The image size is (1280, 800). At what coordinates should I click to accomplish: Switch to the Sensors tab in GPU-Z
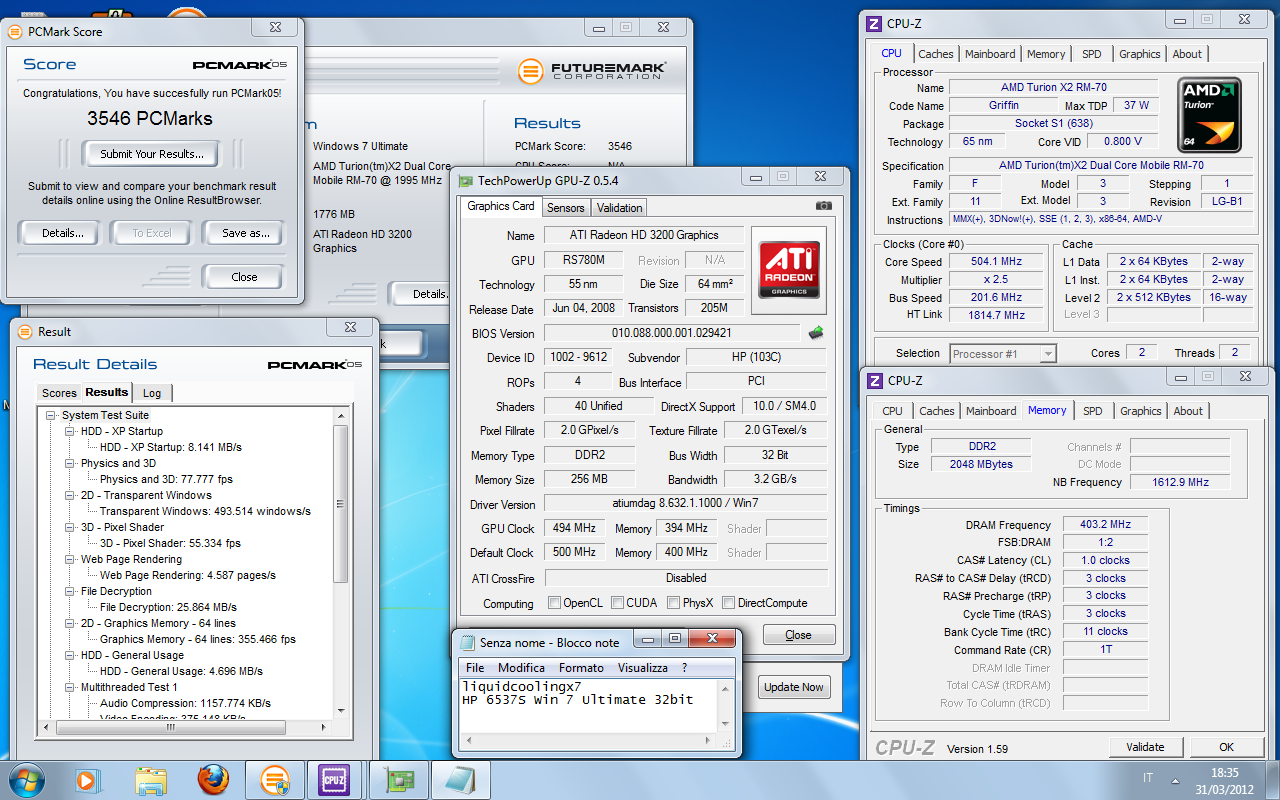point(565,208)
